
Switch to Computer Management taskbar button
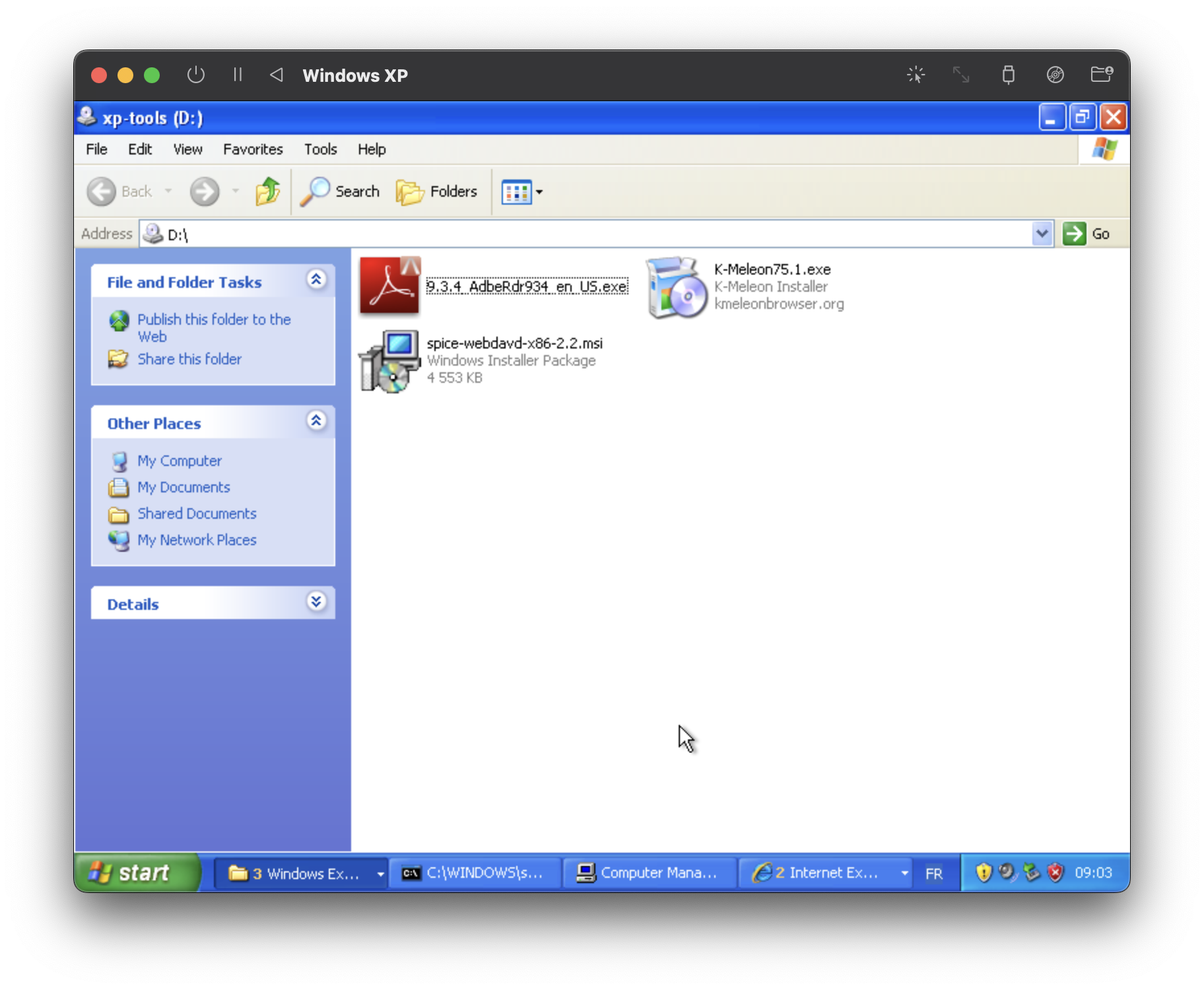point(649,873)
